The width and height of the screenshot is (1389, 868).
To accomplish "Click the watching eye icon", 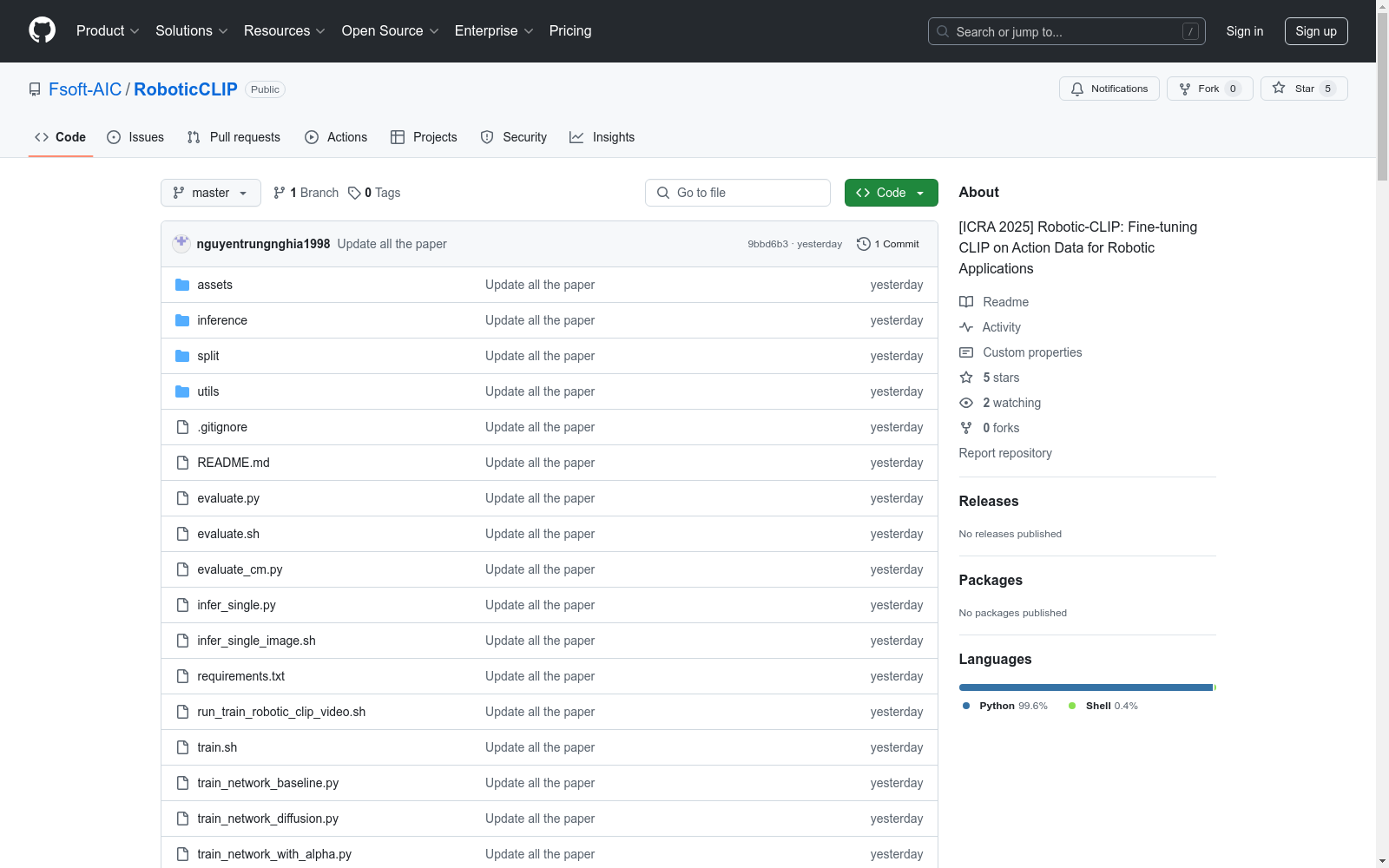I will (966, 403).
